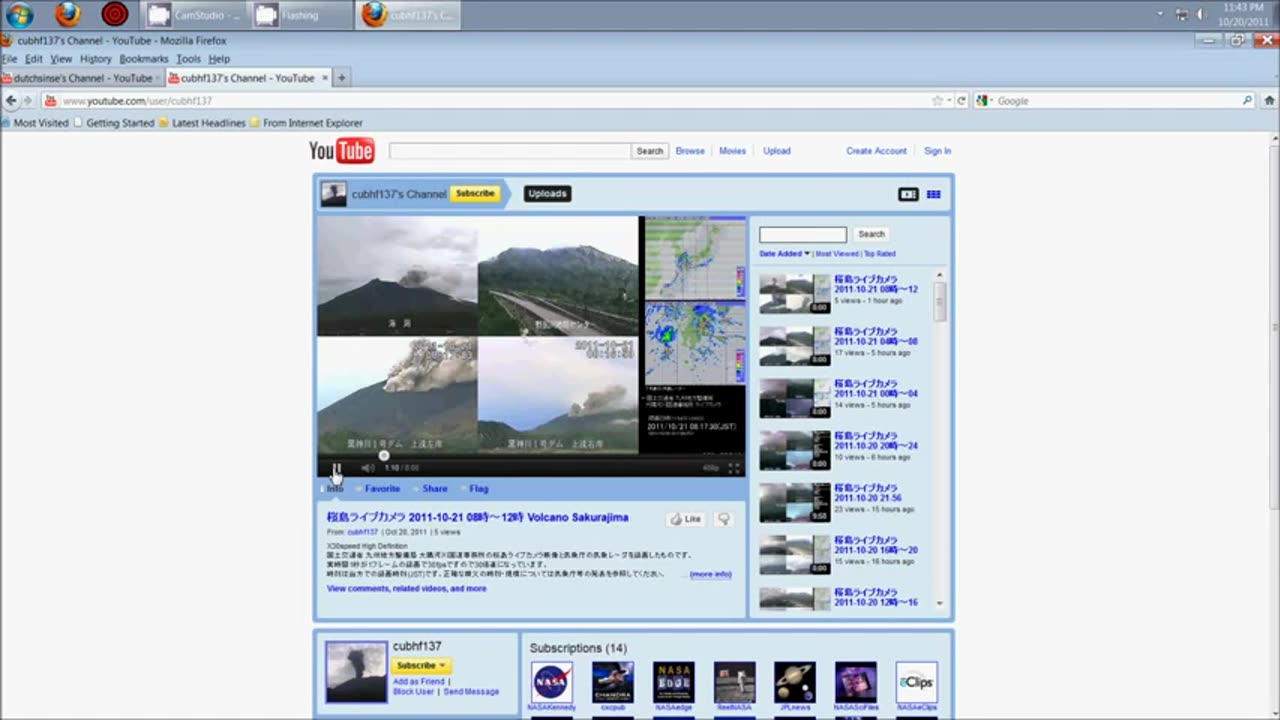Change the 480p video quality setting
This screenshot has width=1280, height=720.
tap(710, 468)
